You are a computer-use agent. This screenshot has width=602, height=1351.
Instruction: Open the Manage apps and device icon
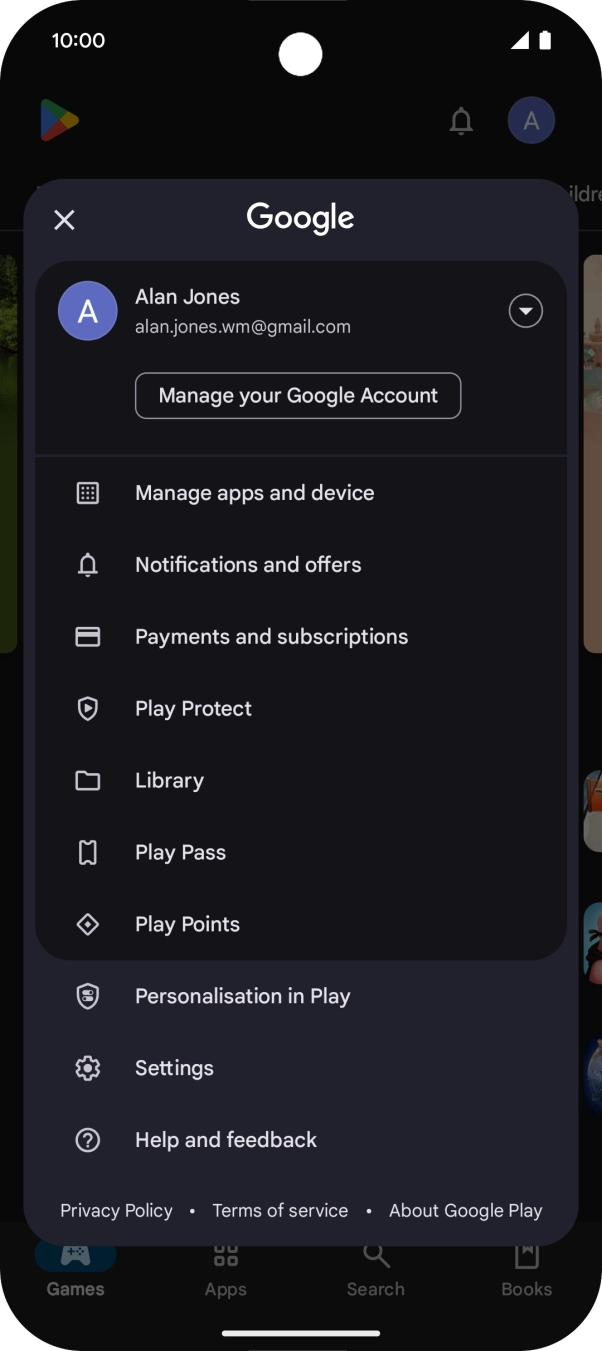tap(88, 492)
